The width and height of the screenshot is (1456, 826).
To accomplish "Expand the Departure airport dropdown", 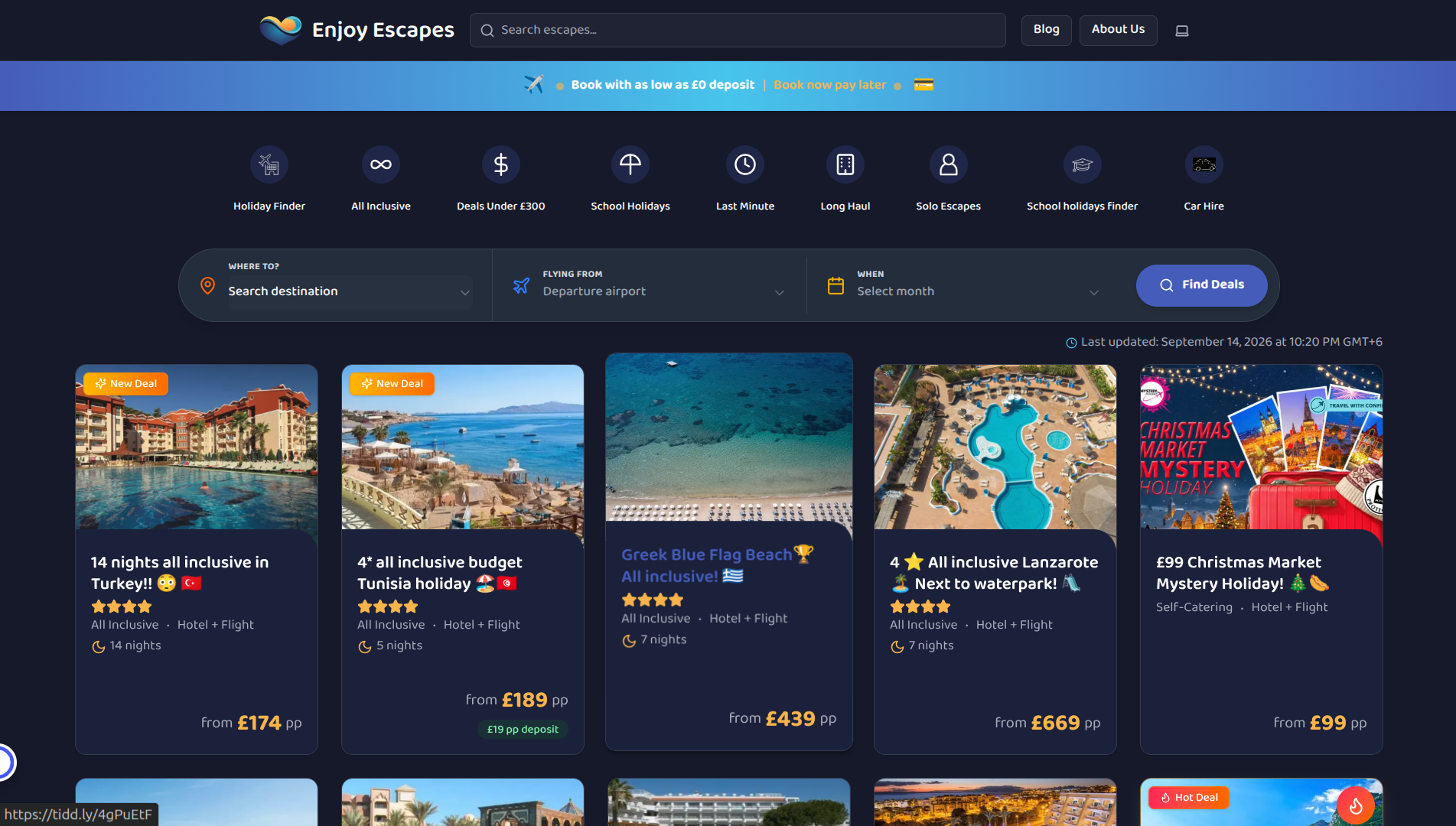I will (663, 291).
